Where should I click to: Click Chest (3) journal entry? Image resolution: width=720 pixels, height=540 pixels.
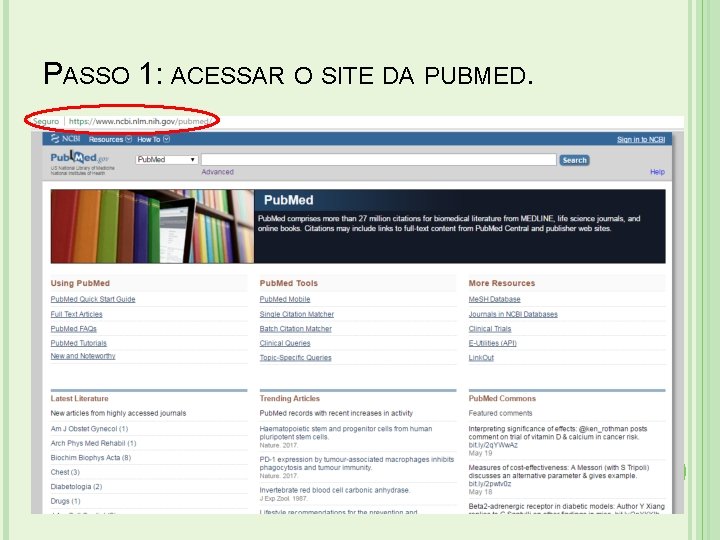(65, 472)
